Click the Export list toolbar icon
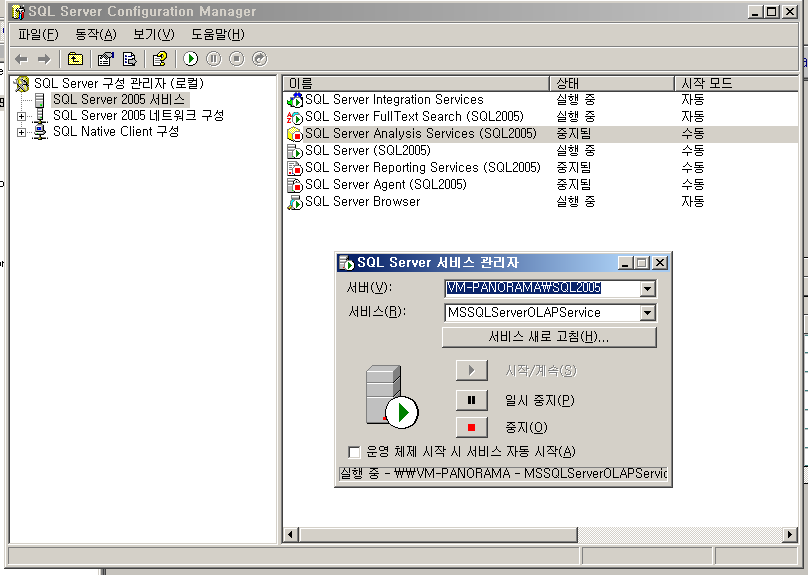Image resolution: width=808 pixels, height=575 pixels. tap(129, 59)
